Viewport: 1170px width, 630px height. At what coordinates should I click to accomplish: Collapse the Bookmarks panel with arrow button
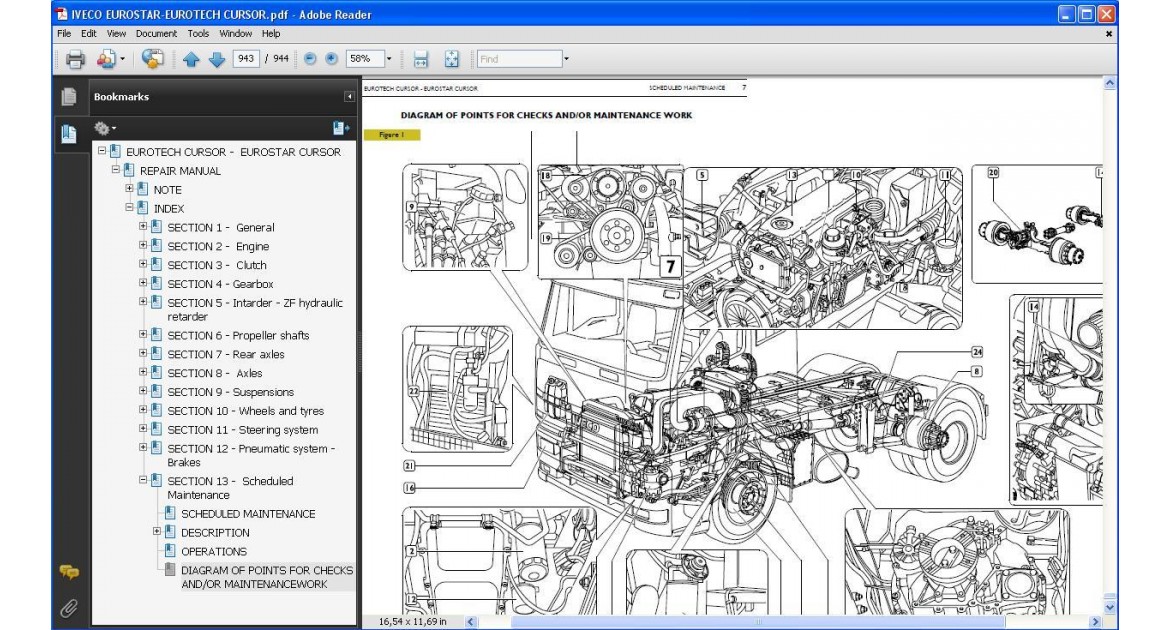pyautogui.click(x=348, y=96)
